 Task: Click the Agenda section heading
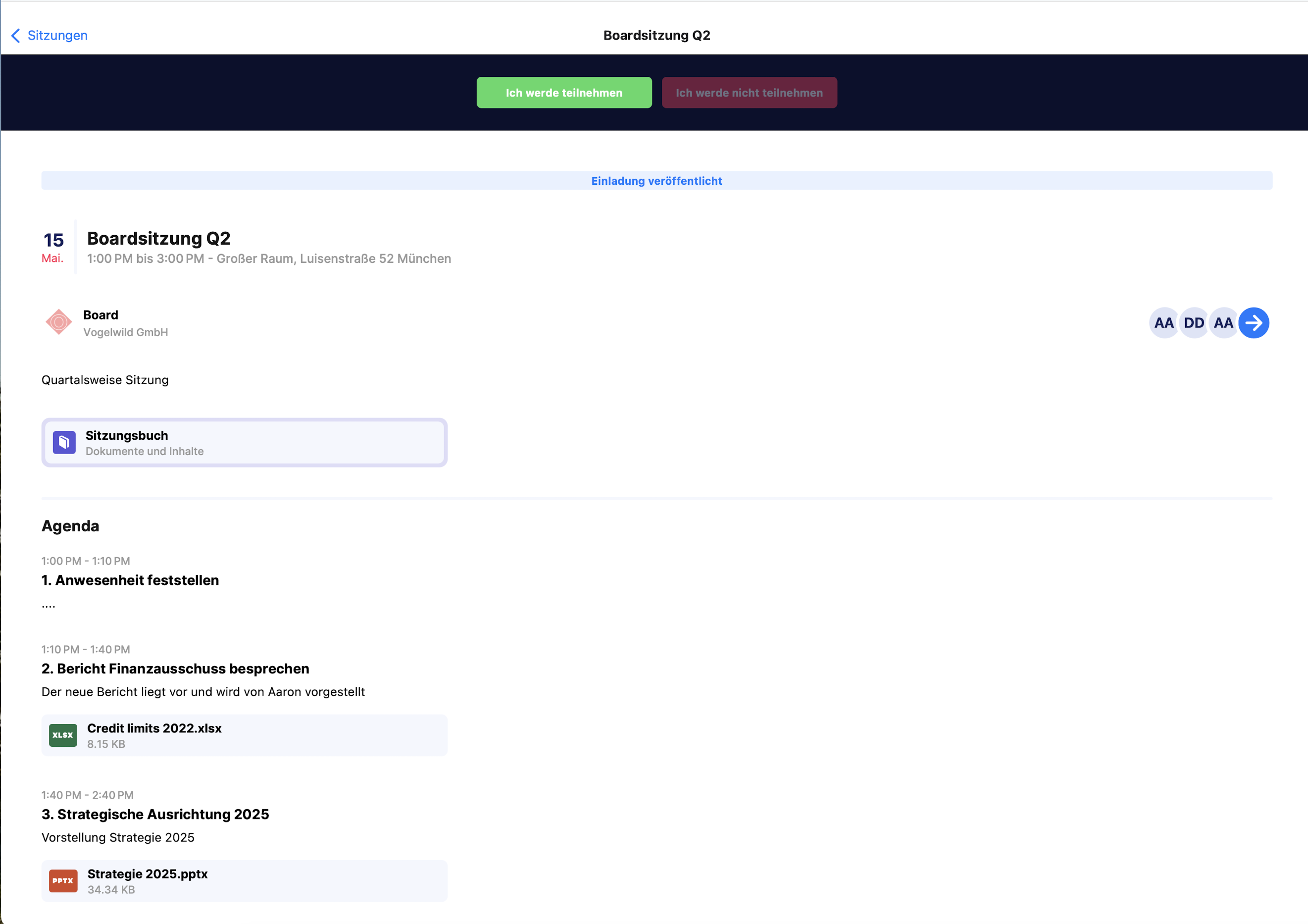[x=70, y=526]
